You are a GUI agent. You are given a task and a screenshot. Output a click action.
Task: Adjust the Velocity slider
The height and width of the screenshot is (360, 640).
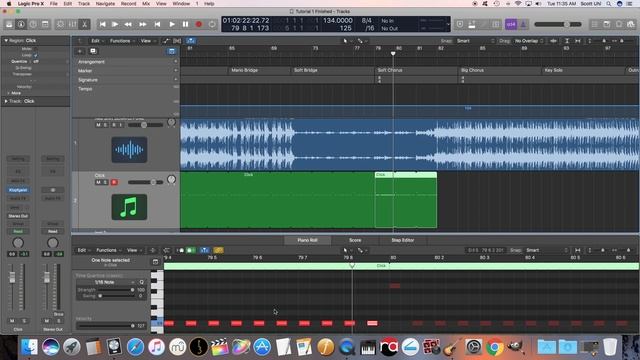[x=106, y=326]
